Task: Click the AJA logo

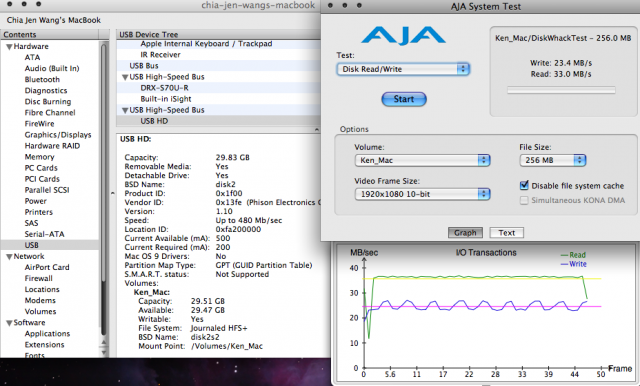Action: tap(403, 35)
